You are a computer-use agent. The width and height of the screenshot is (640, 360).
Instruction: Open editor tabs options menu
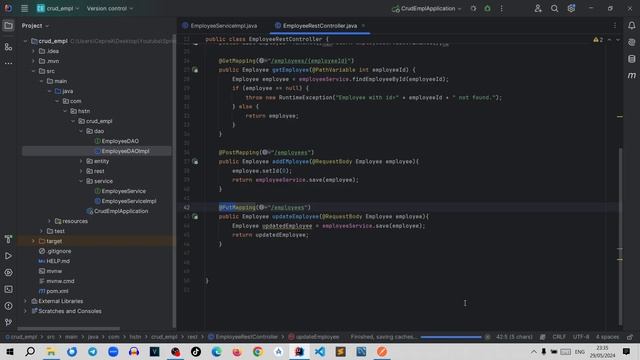[x=615, y=26]
